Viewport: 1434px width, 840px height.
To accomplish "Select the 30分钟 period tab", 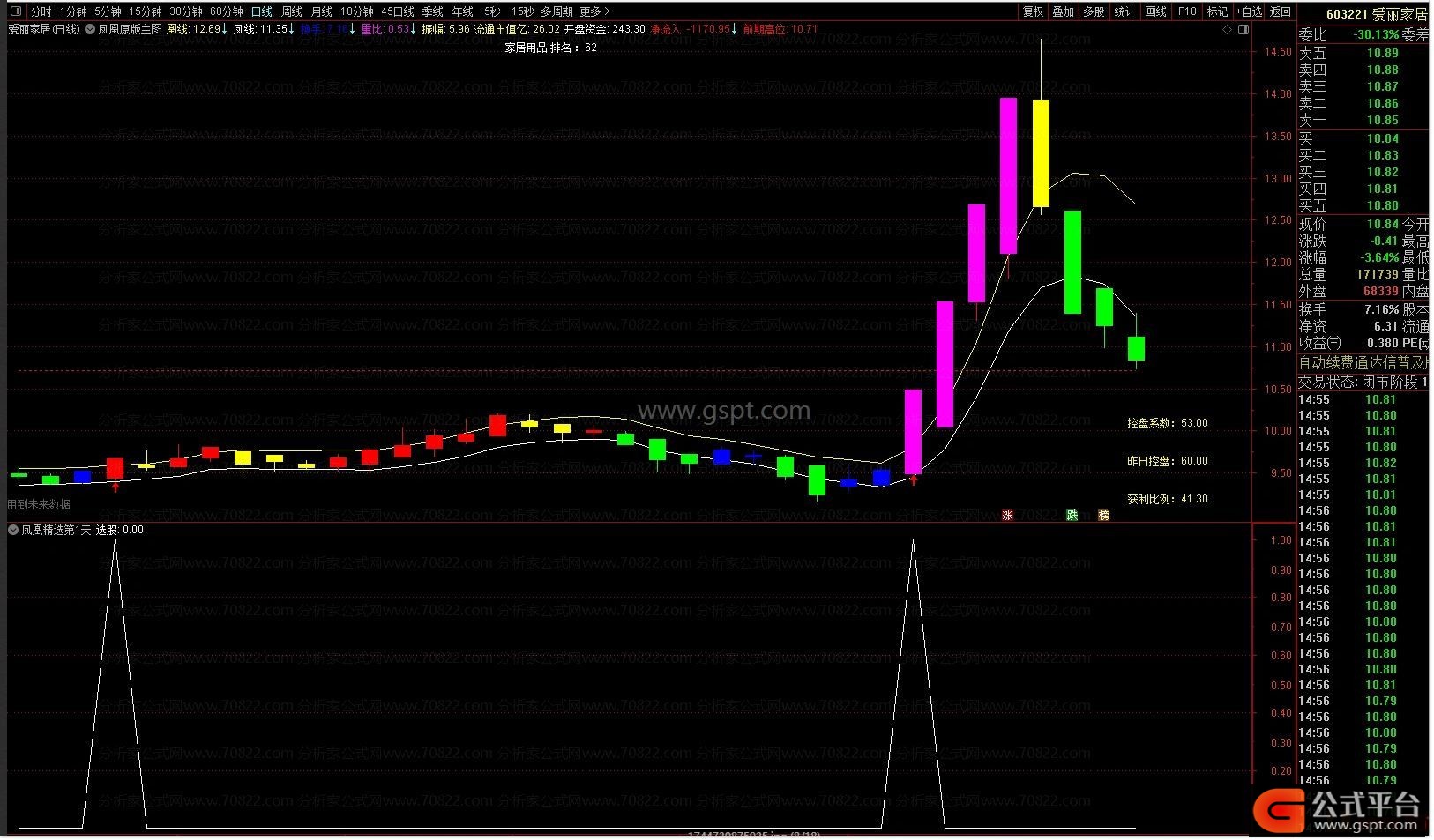I will click(x=185, y=11).
